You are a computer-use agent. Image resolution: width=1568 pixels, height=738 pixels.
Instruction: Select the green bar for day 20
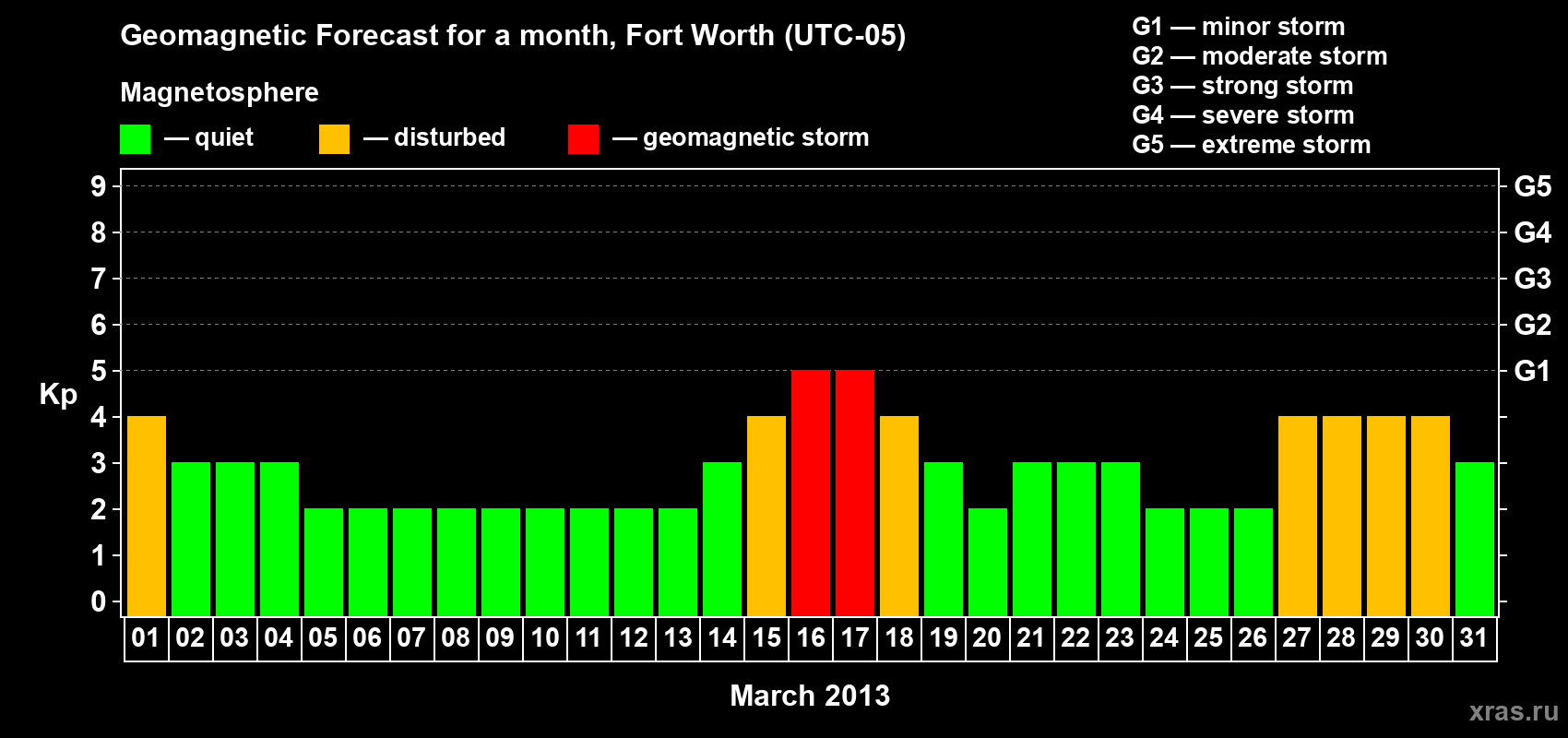tap(988, 563)
